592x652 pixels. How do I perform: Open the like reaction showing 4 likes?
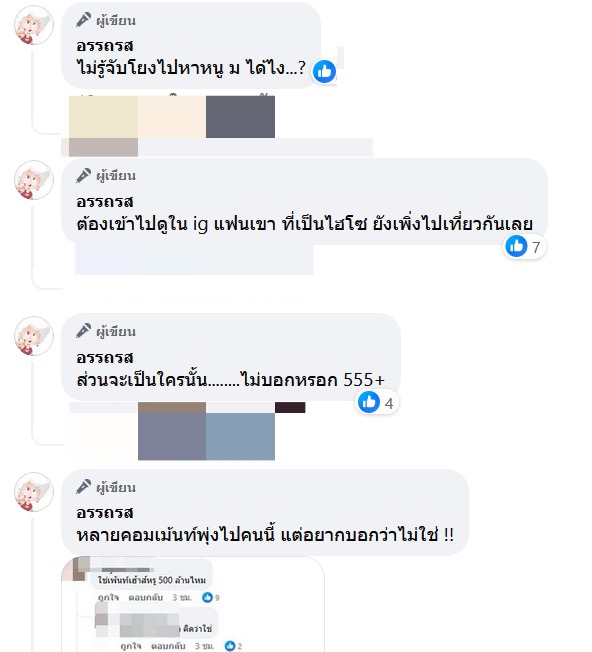377,403
